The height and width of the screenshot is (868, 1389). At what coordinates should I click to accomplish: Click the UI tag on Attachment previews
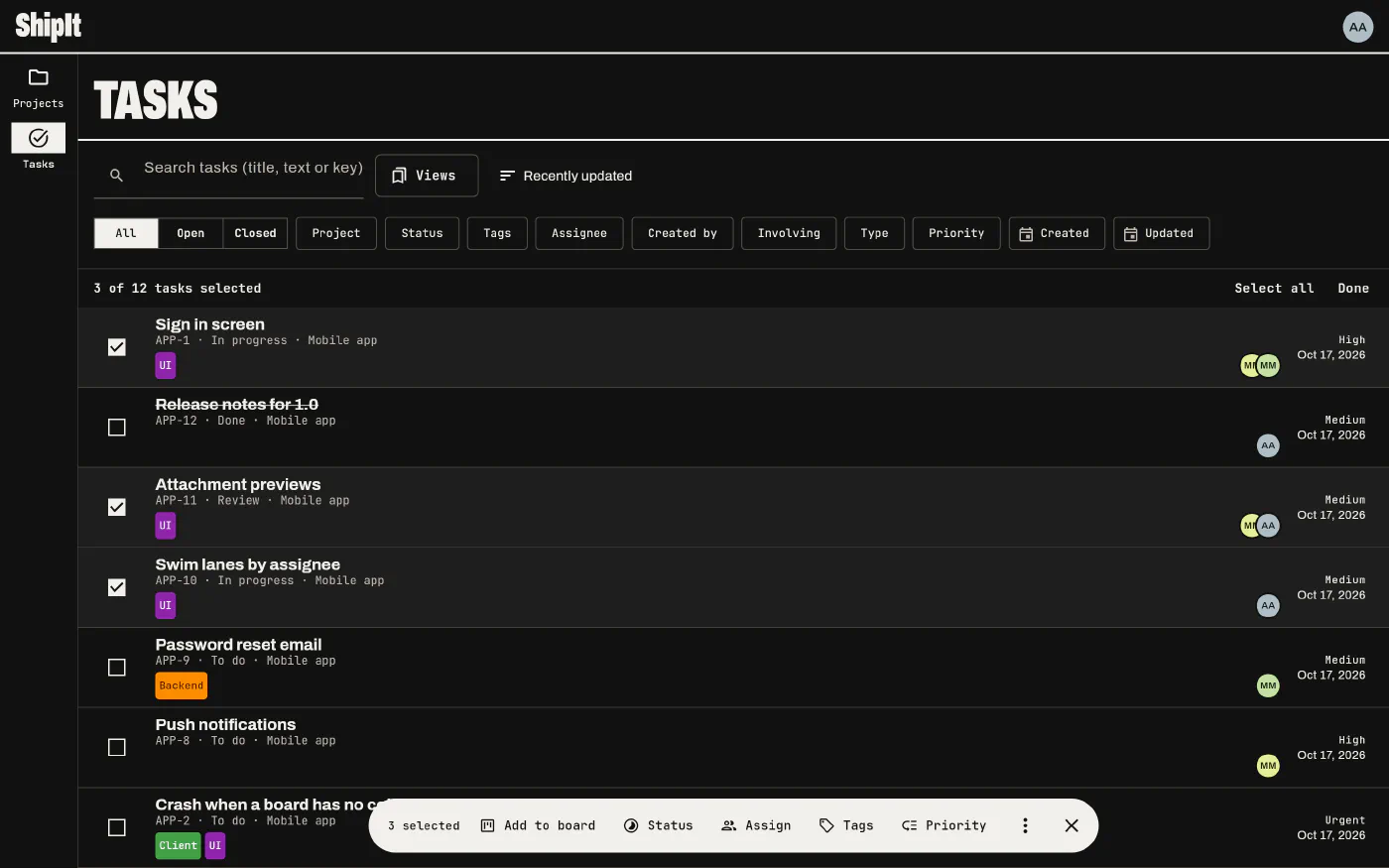coord(166,526)
